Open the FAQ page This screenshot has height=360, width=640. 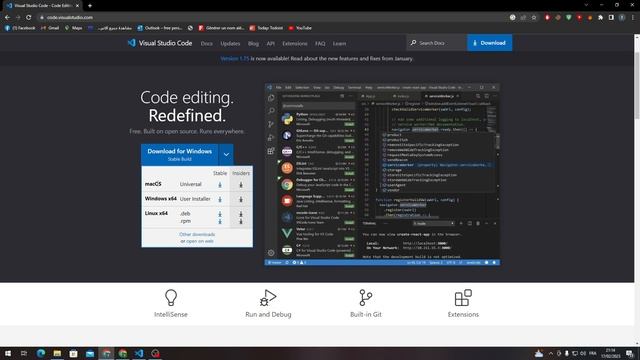320,43
